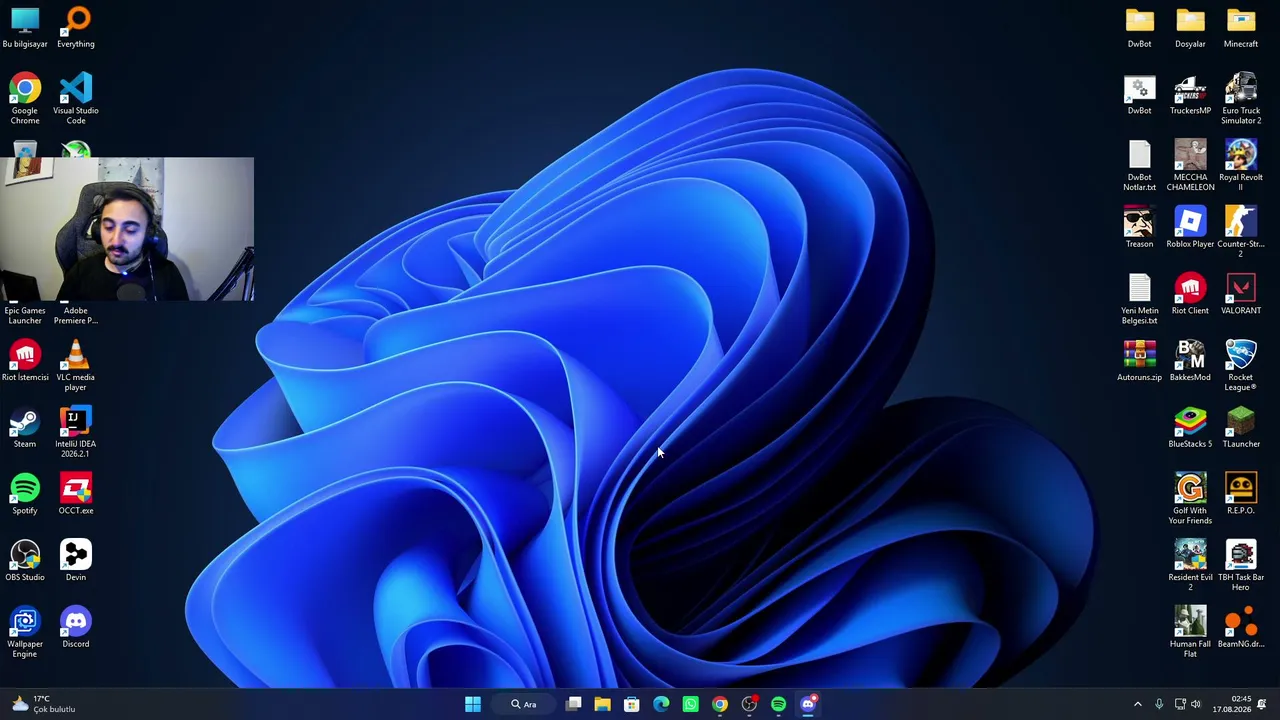Open Counter-Strike 2 desktop shortcut

point(1241,232)
